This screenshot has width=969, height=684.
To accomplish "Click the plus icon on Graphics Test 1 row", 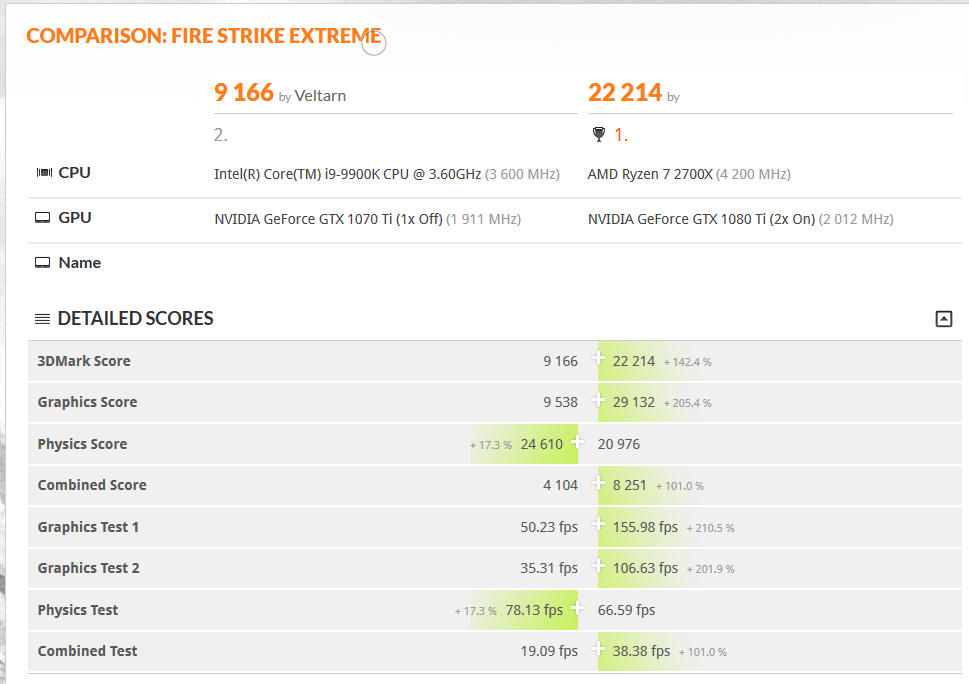I will (599, 524).
